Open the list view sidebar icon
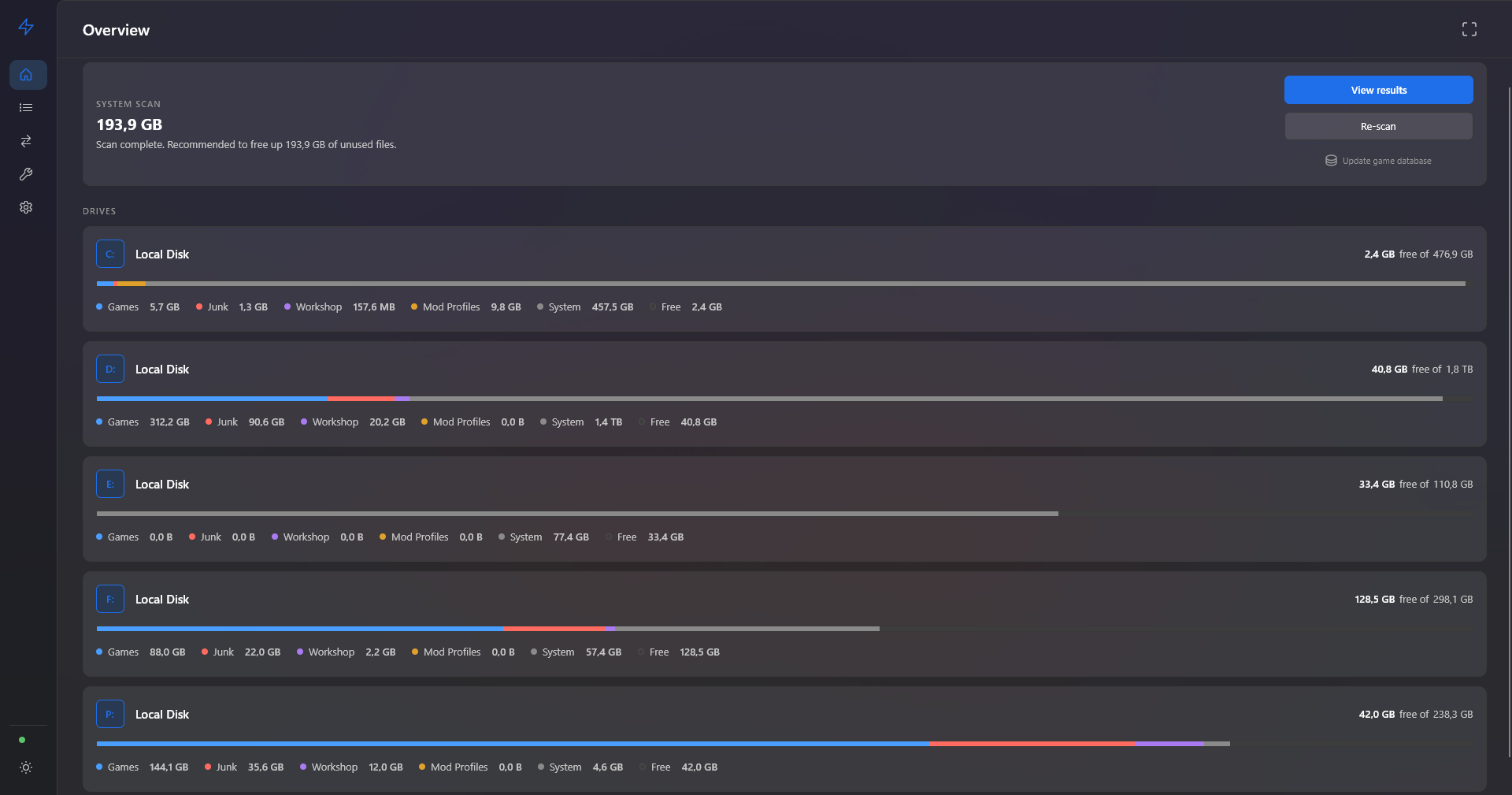Screen dimensions: 1512x795 (26, 108)
